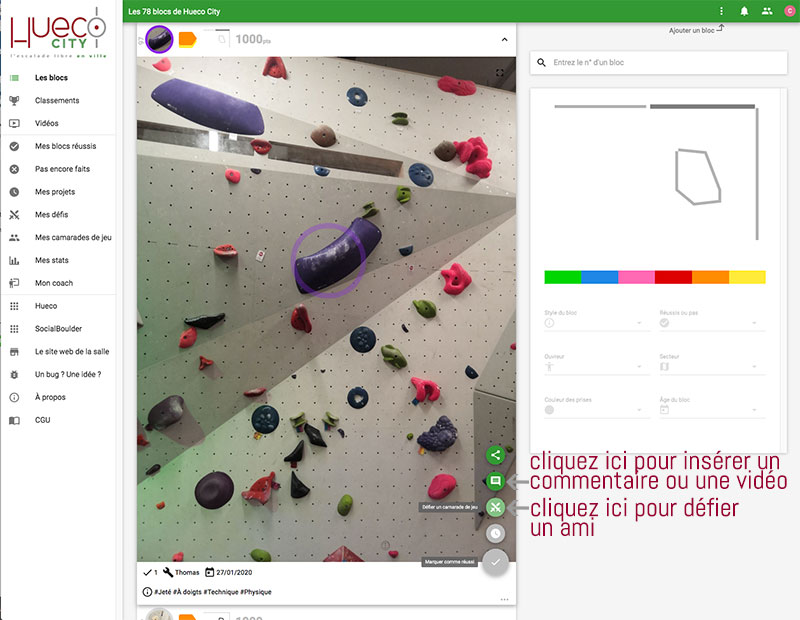This screenshot has width=800, height=620.
Task: Click the date 27/01/2020
Action: (234, 573)
